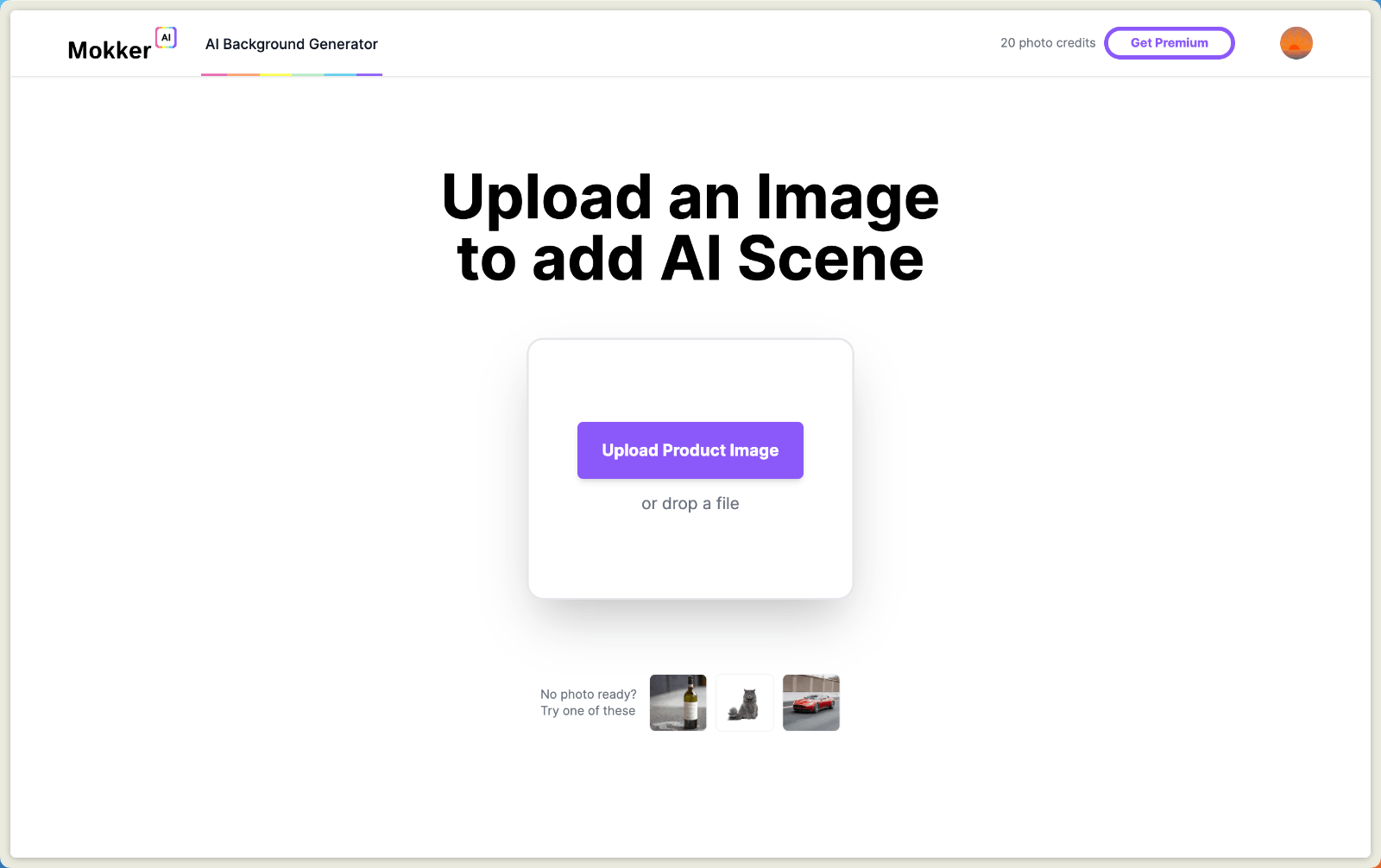The width and height of the screenshot is (1381, 868).
Task: Click the 'to add AI Scene' heading line
Action: 690,259
